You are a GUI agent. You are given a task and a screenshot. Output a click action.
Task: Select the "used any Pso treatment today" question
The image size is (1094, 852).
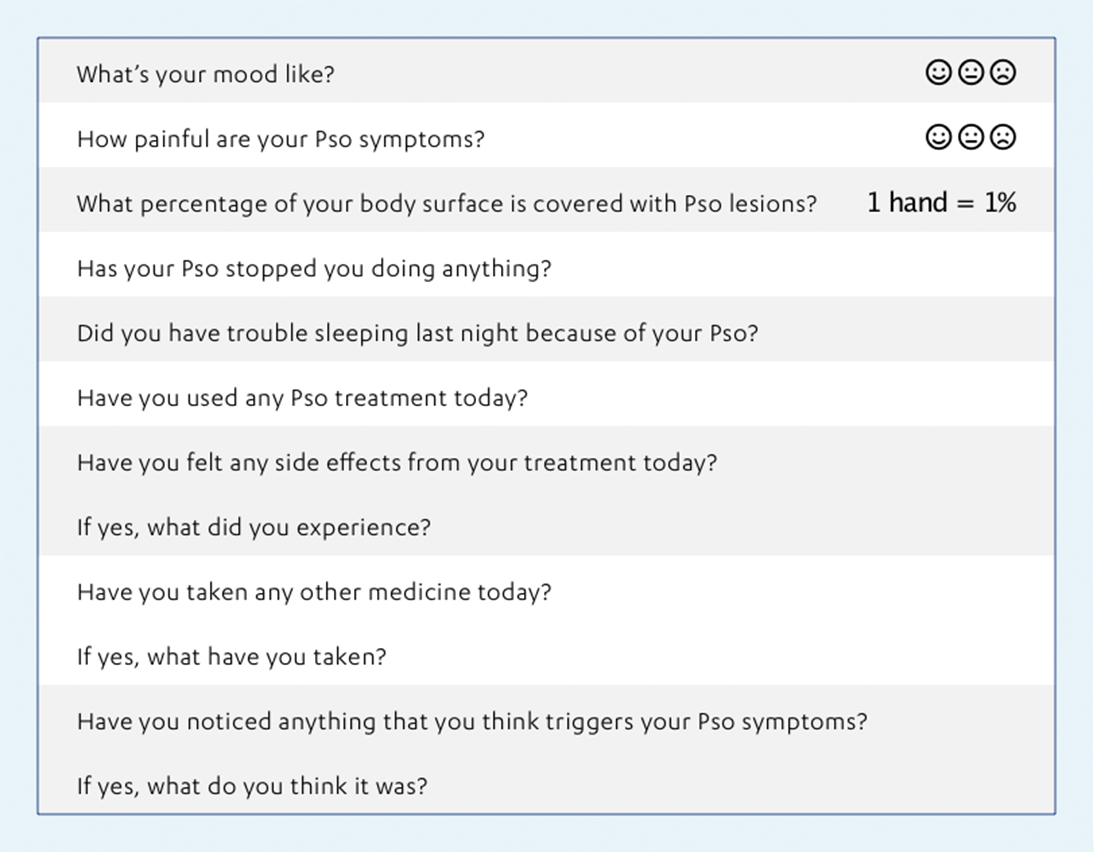302,398
